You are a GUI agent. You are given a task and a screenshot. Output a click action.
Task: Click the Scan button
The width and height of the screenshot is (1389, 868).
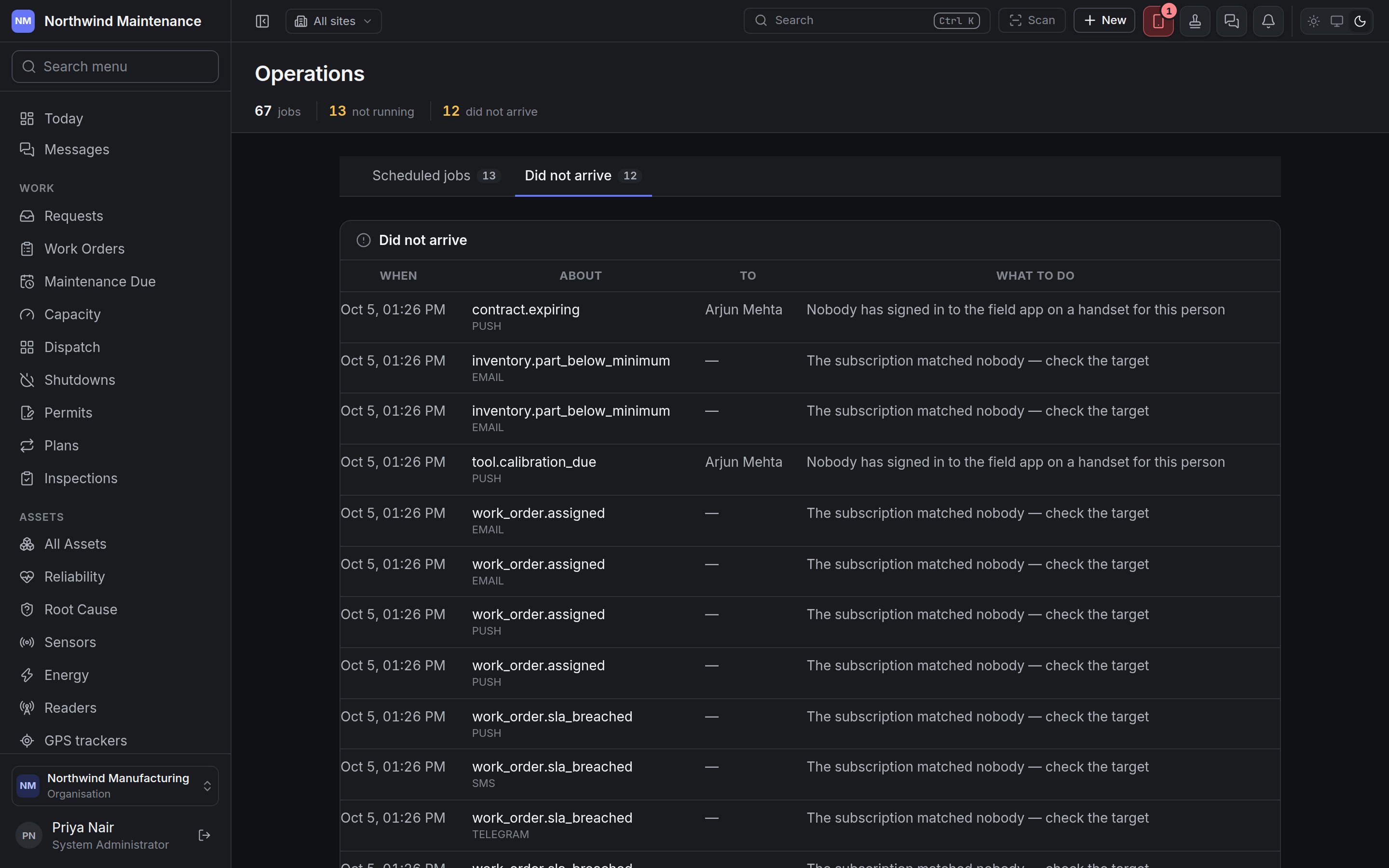[x=1032, y=21]
